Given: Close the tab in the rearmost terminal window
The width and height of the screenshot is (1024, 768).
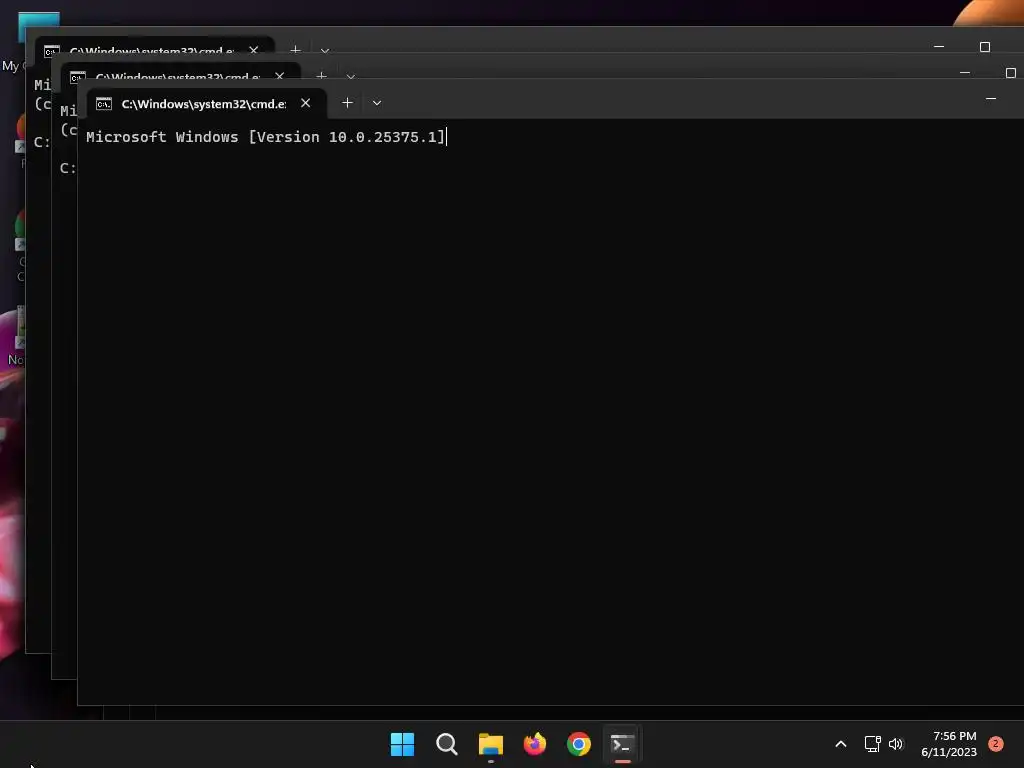Looking at the screenshot, I should pyautogui.click(x=253, y=50).
